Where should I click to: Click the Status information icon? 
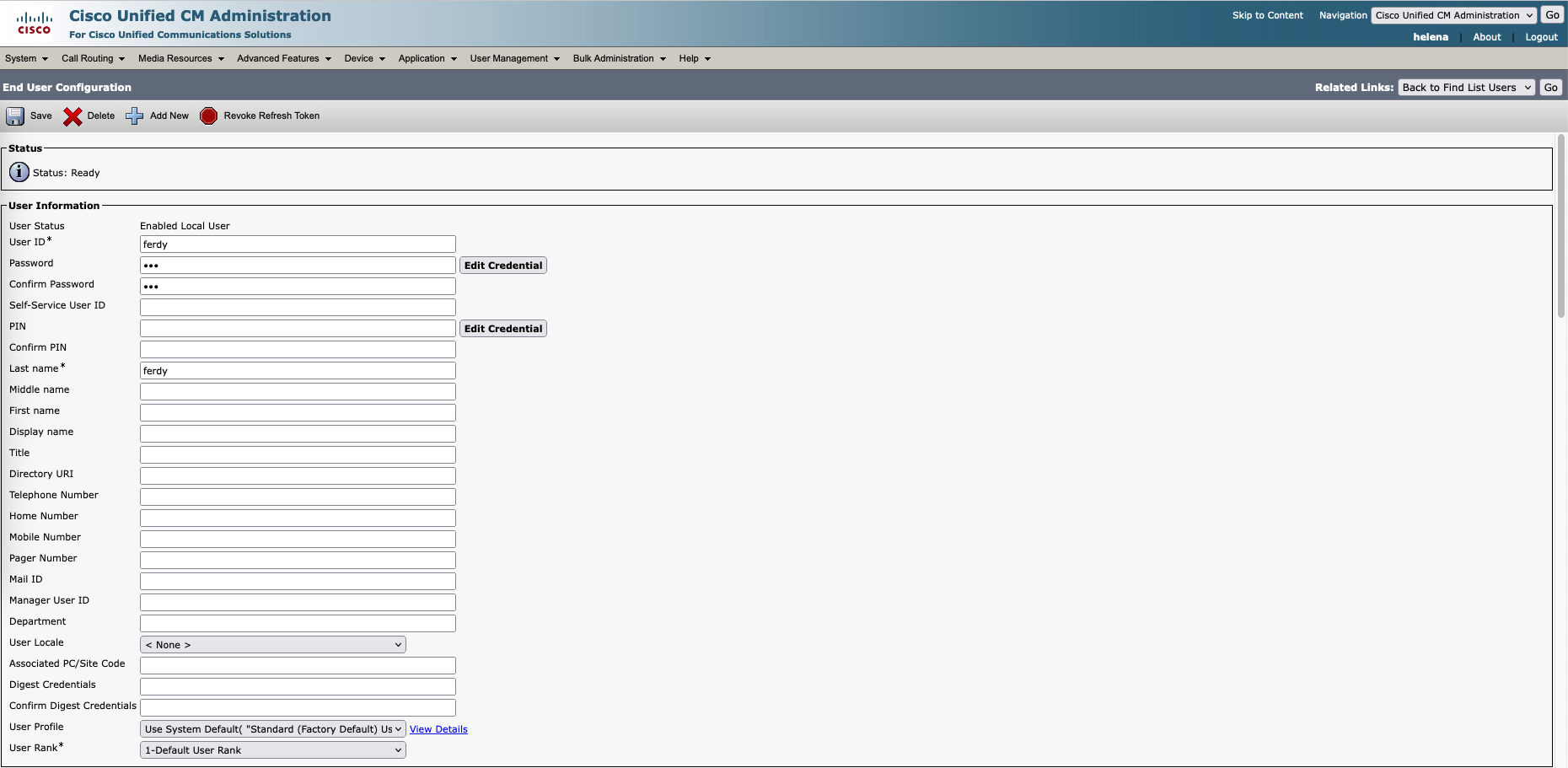click(x=19, y=172)
